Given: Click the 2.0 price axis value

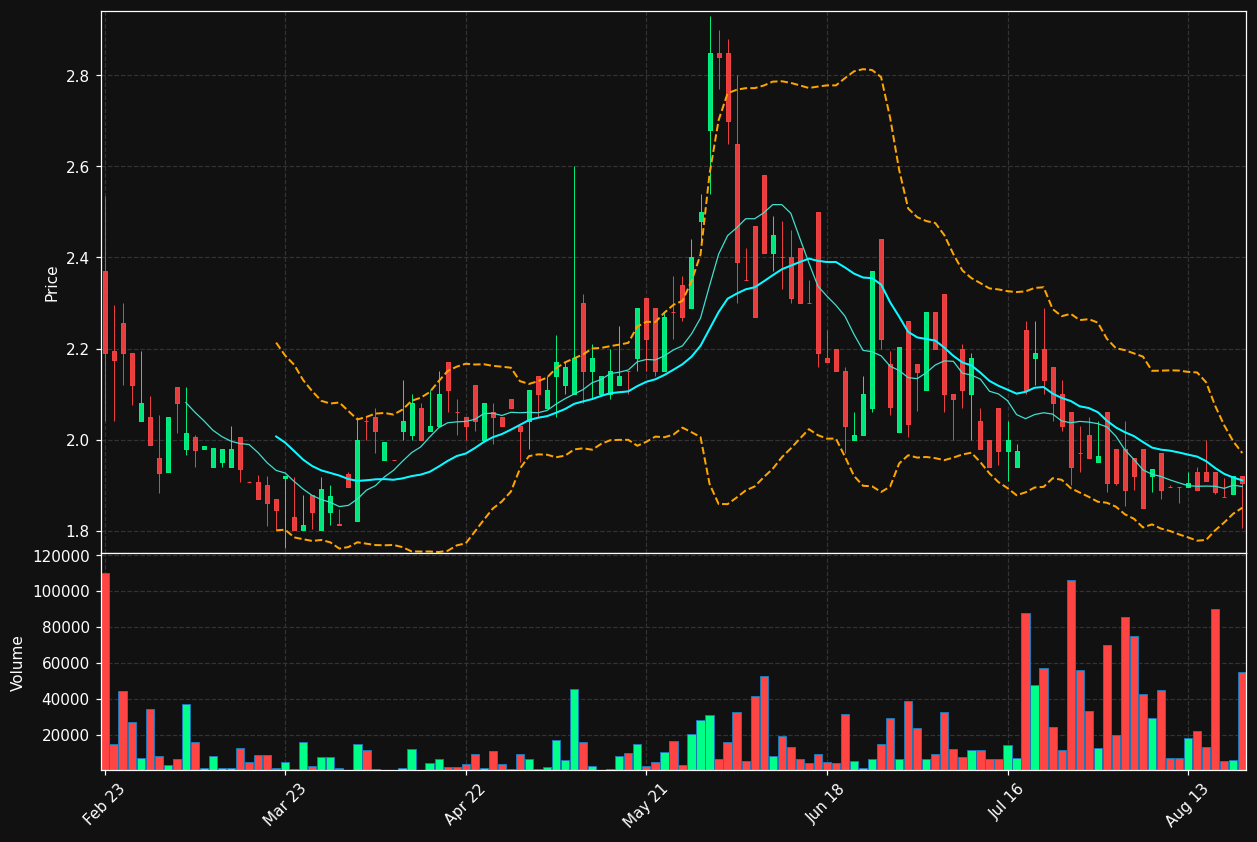Looking at the screenshot, I should (77, 440).
